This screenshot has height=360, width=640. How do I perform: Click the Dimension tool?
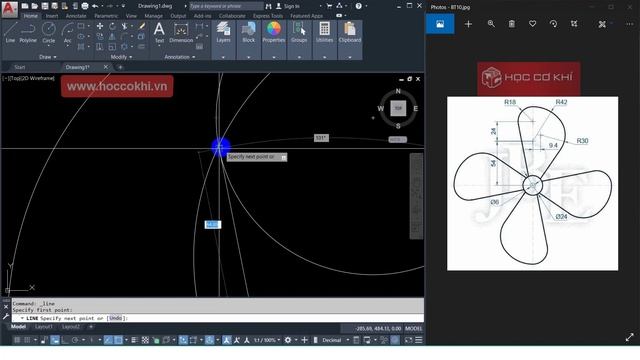[x=181, y=32]
